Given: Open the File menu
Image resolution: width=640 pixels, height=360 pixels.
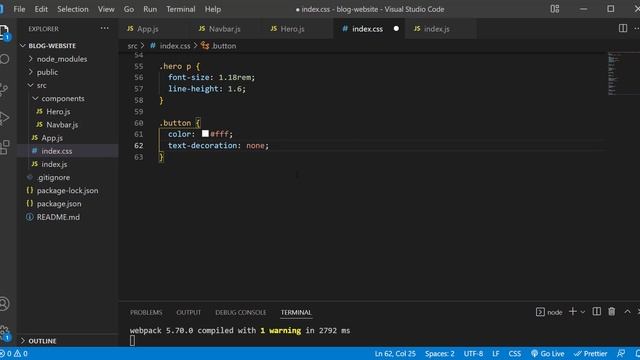Looking at the screenshot, I should pos(19,9).
